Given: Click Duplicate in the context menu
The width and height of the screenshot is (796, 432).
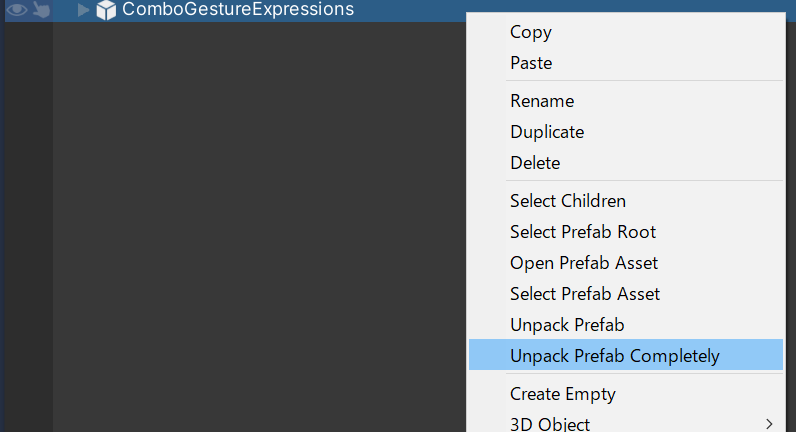Looking at the screenshot, I should tap(547, 132).
